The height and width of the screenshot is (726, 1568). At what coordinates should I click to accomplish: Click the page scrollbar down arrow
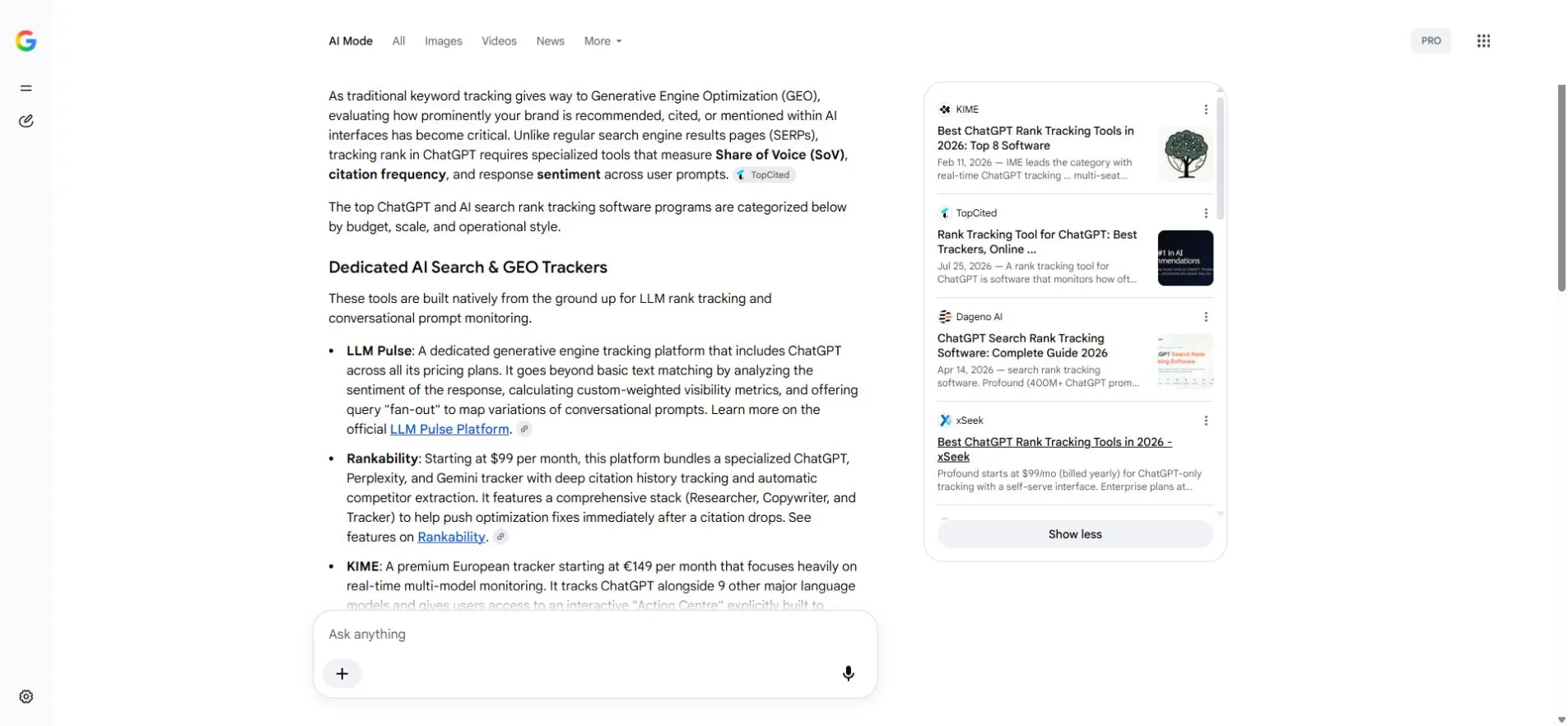coord(1561,720)
